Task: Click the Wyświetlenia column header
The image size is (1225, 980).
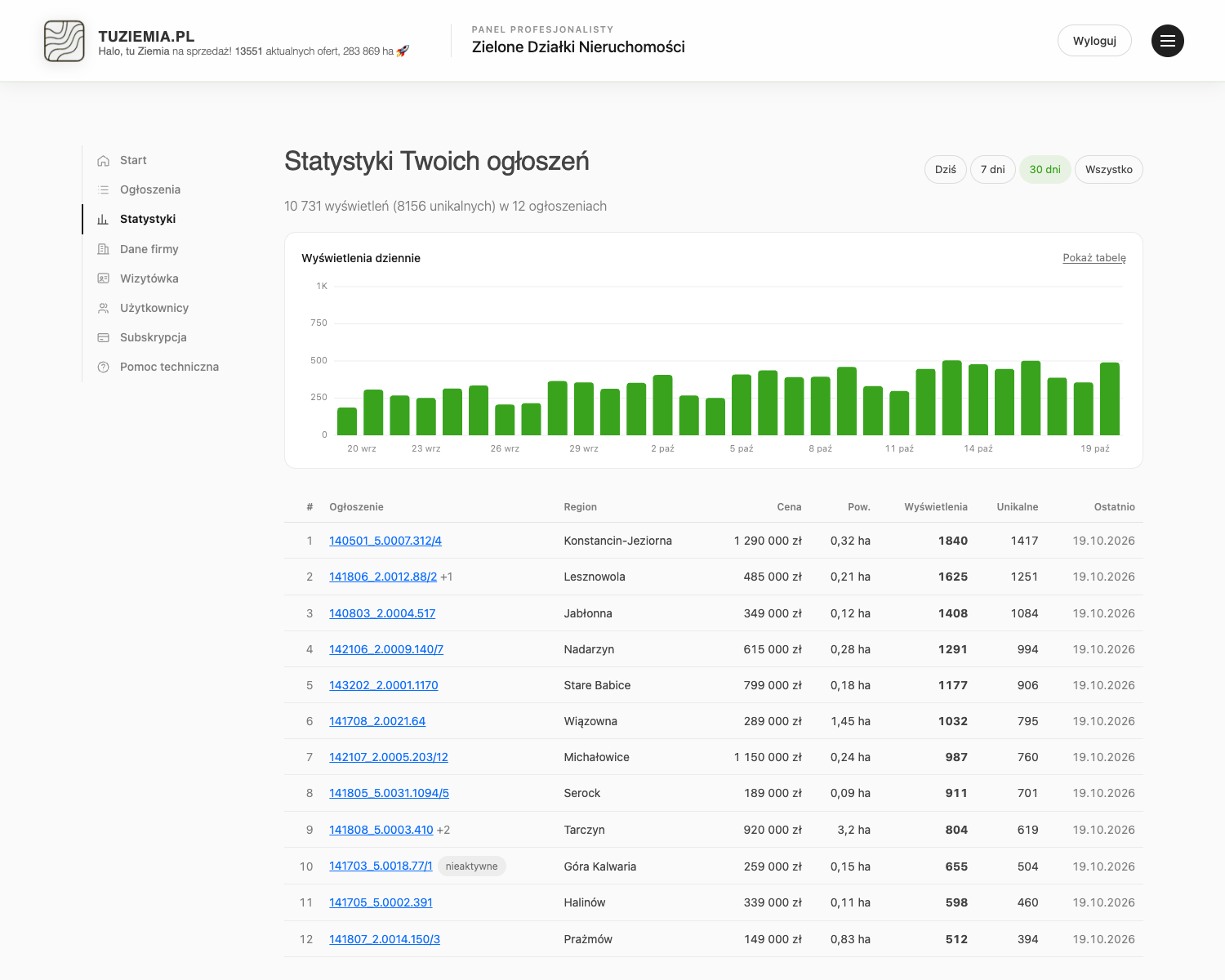Action: click(x=936, y=507)
